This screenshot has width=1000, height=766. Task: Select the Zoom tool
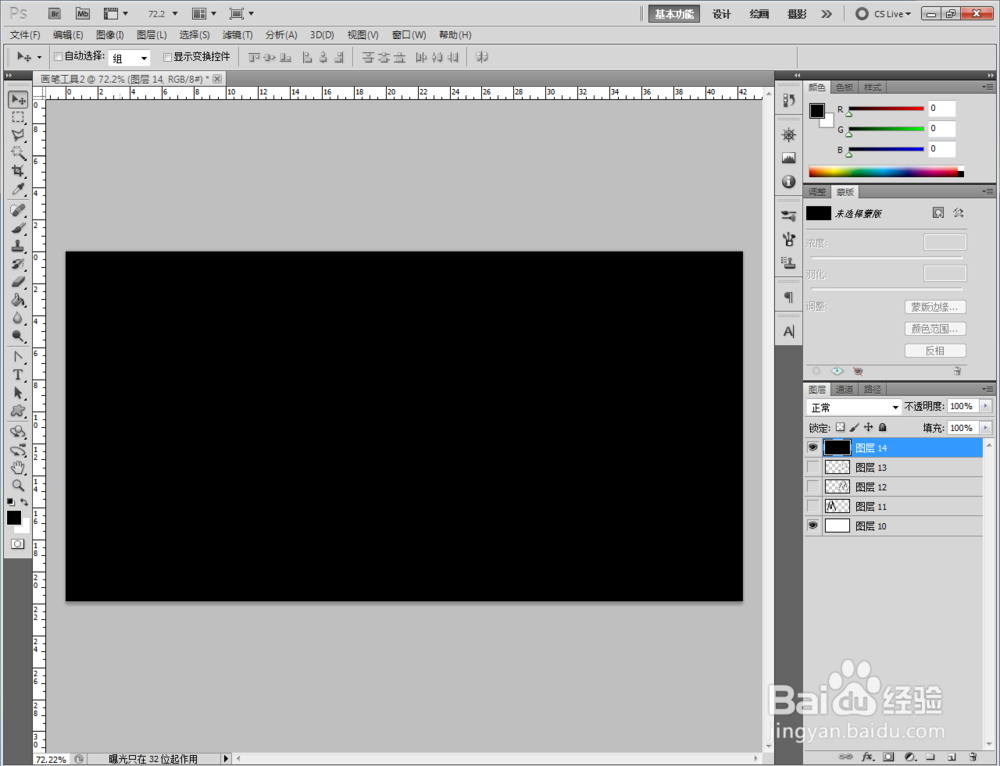tap(18, 485)
